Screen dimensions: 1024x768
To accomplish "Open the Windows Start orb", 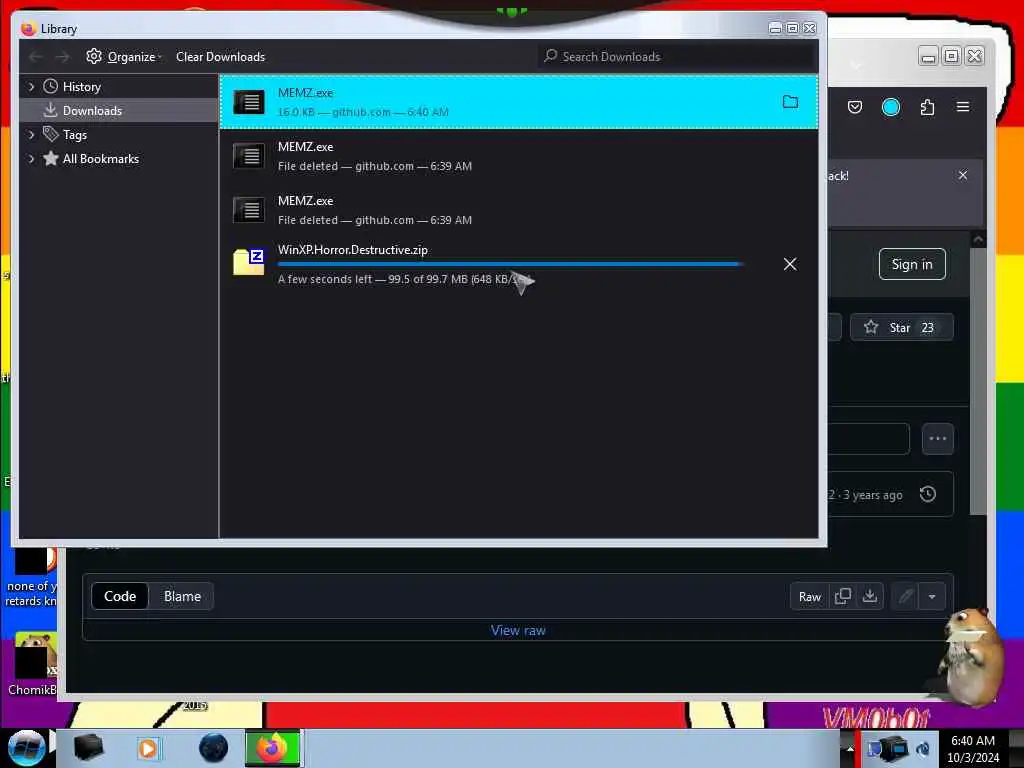I will [x=26, y=748].
